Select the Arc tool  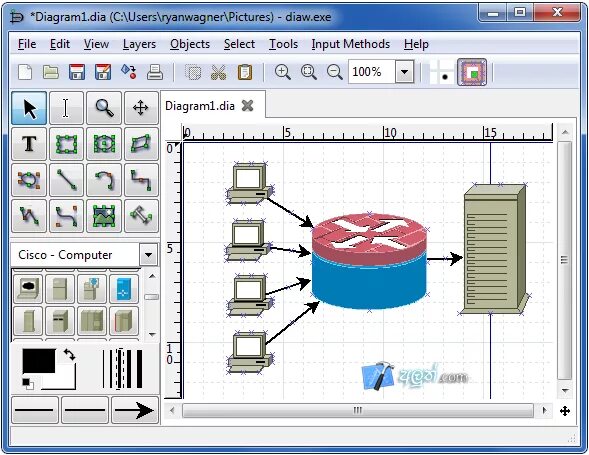[104, 180]
